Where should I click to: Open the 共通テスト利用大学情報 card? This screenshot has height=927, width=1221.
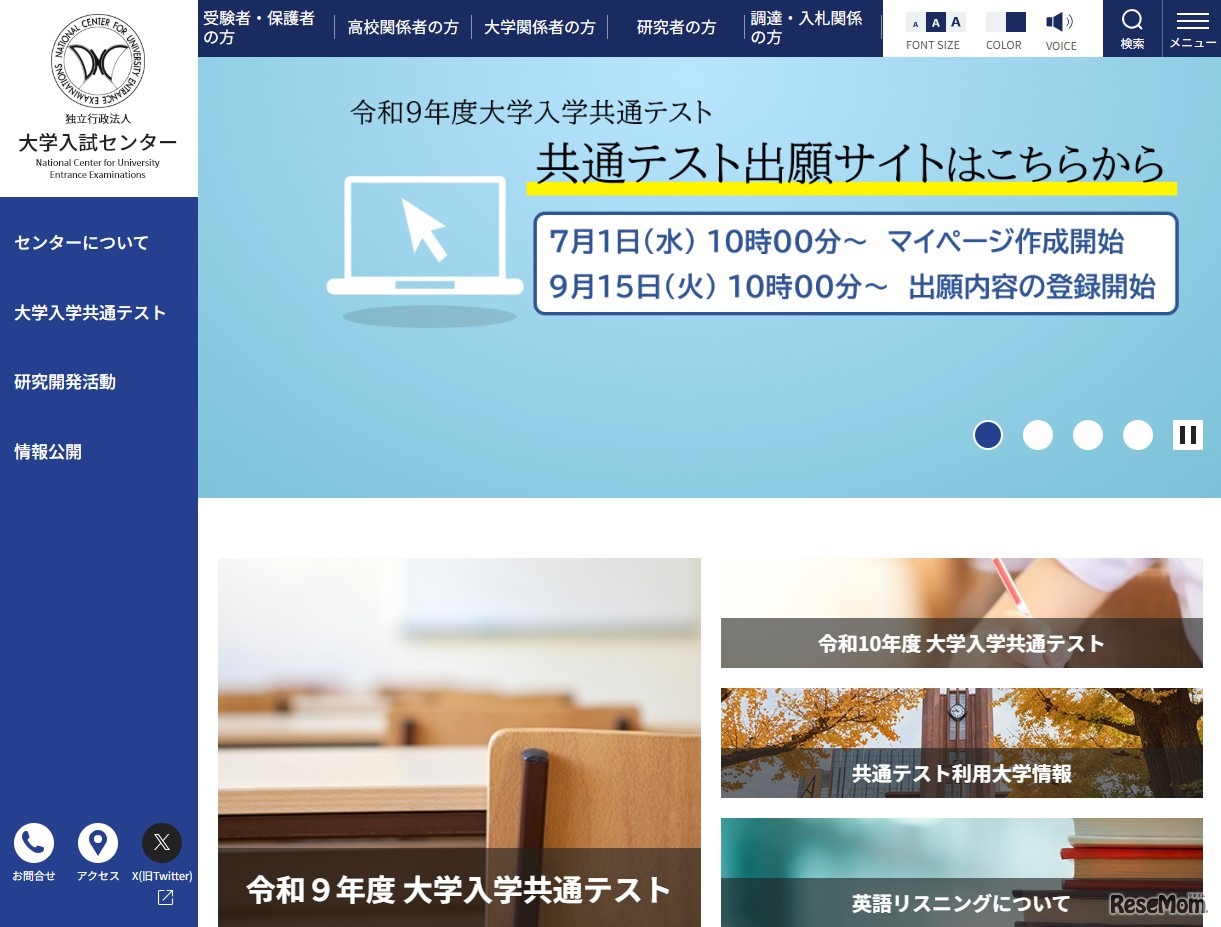coord(961,743)
